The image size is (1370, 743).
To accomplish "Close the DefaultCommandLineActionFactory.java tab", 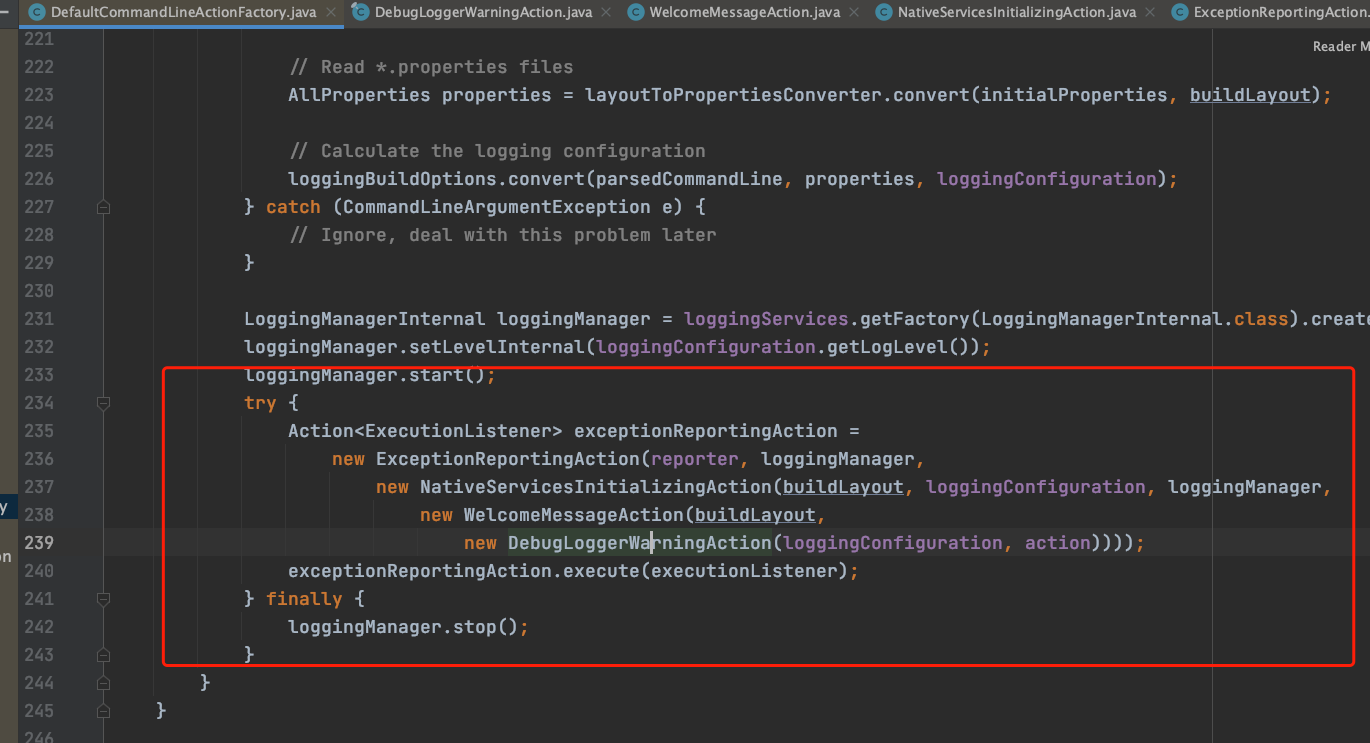I will click(x=333, y=12).
